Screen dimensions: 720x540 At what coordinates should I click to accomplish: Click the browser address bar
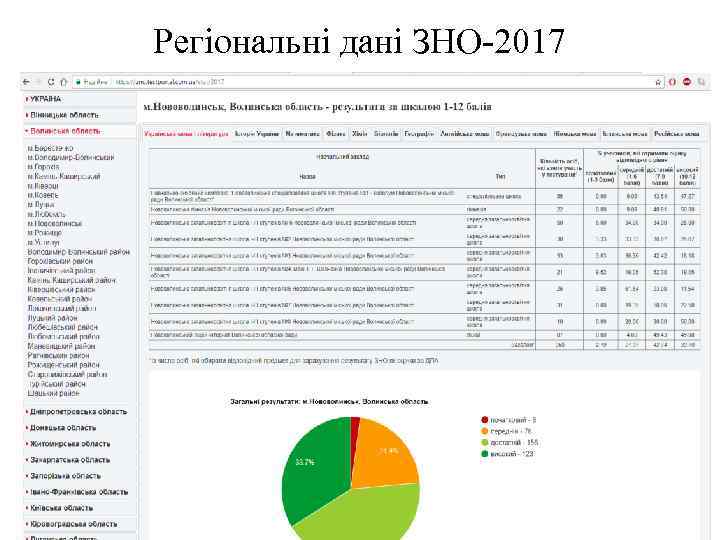point(367,82)
